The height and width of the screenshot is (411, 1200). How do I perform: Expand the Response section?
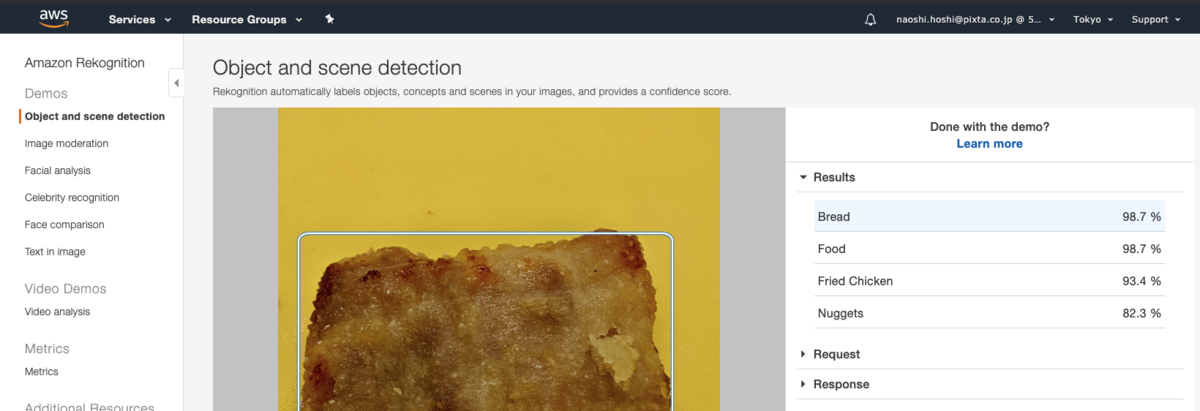coord(834,384)
